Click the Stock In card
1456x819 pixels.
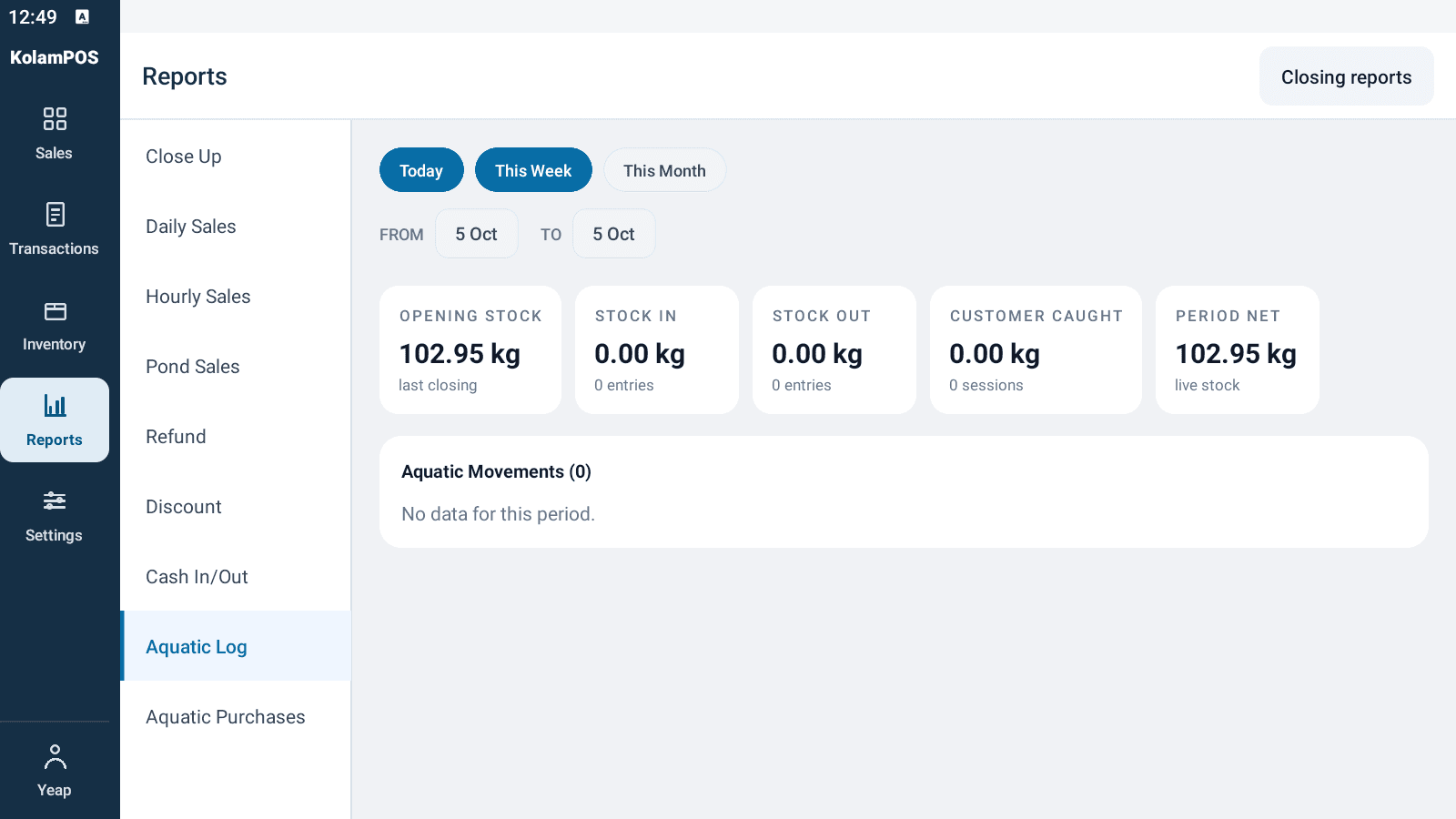(657, 349)
